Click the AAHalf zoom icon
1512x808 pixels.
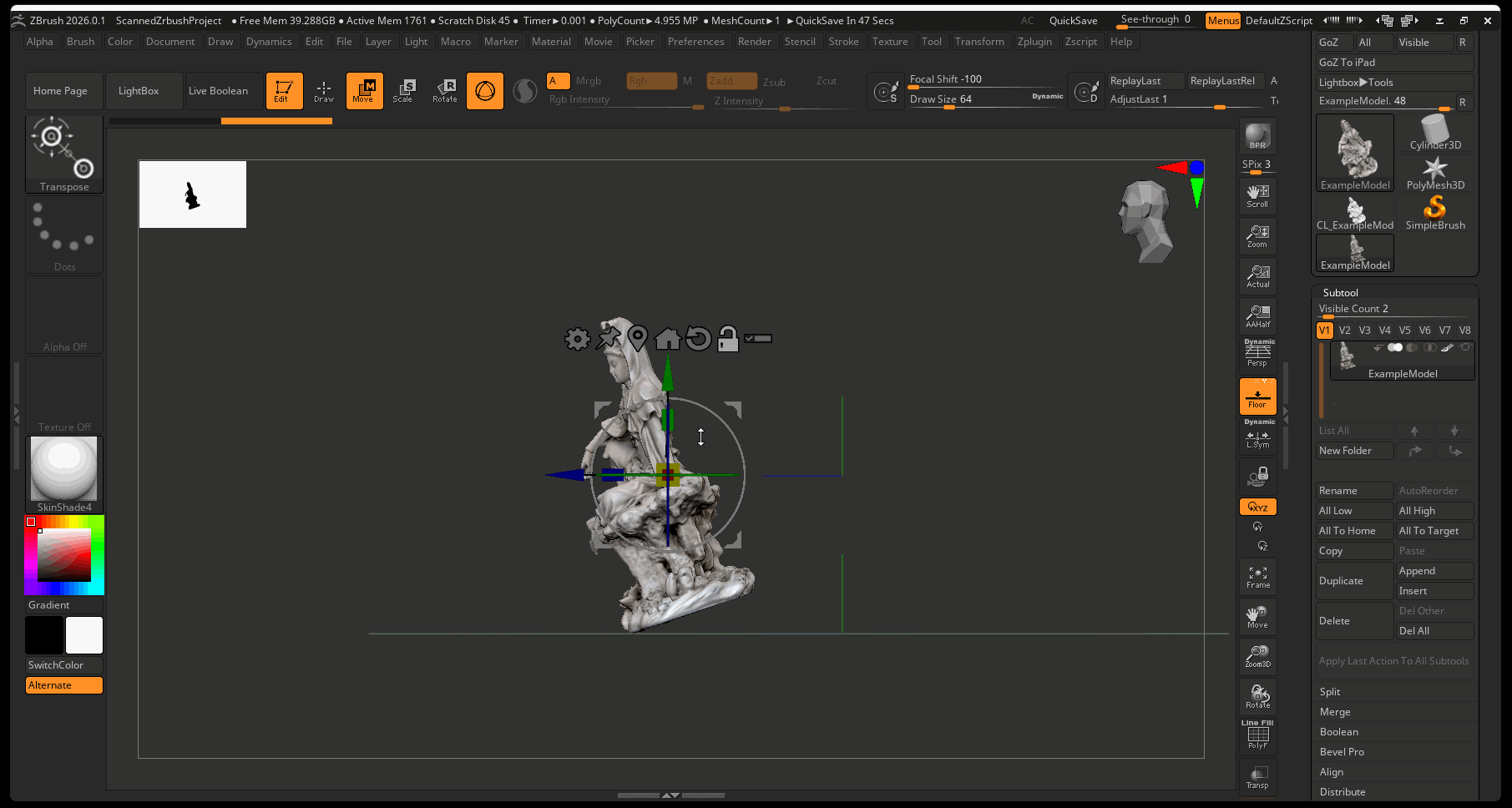(x=1257, y=316)
